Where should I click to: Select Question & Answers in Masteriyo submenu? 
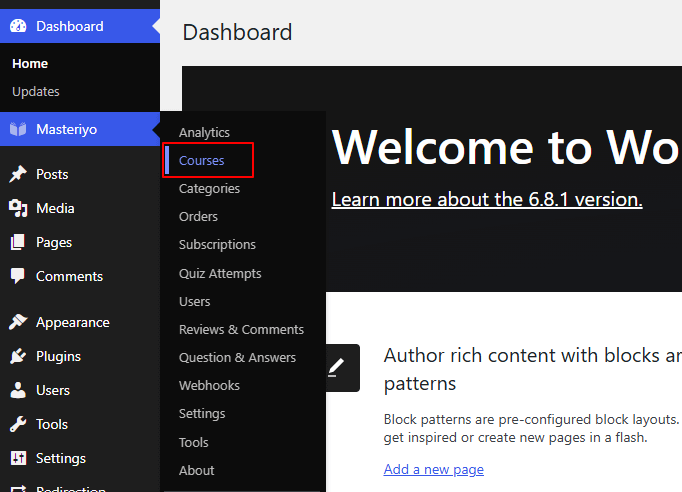[237, 358]
